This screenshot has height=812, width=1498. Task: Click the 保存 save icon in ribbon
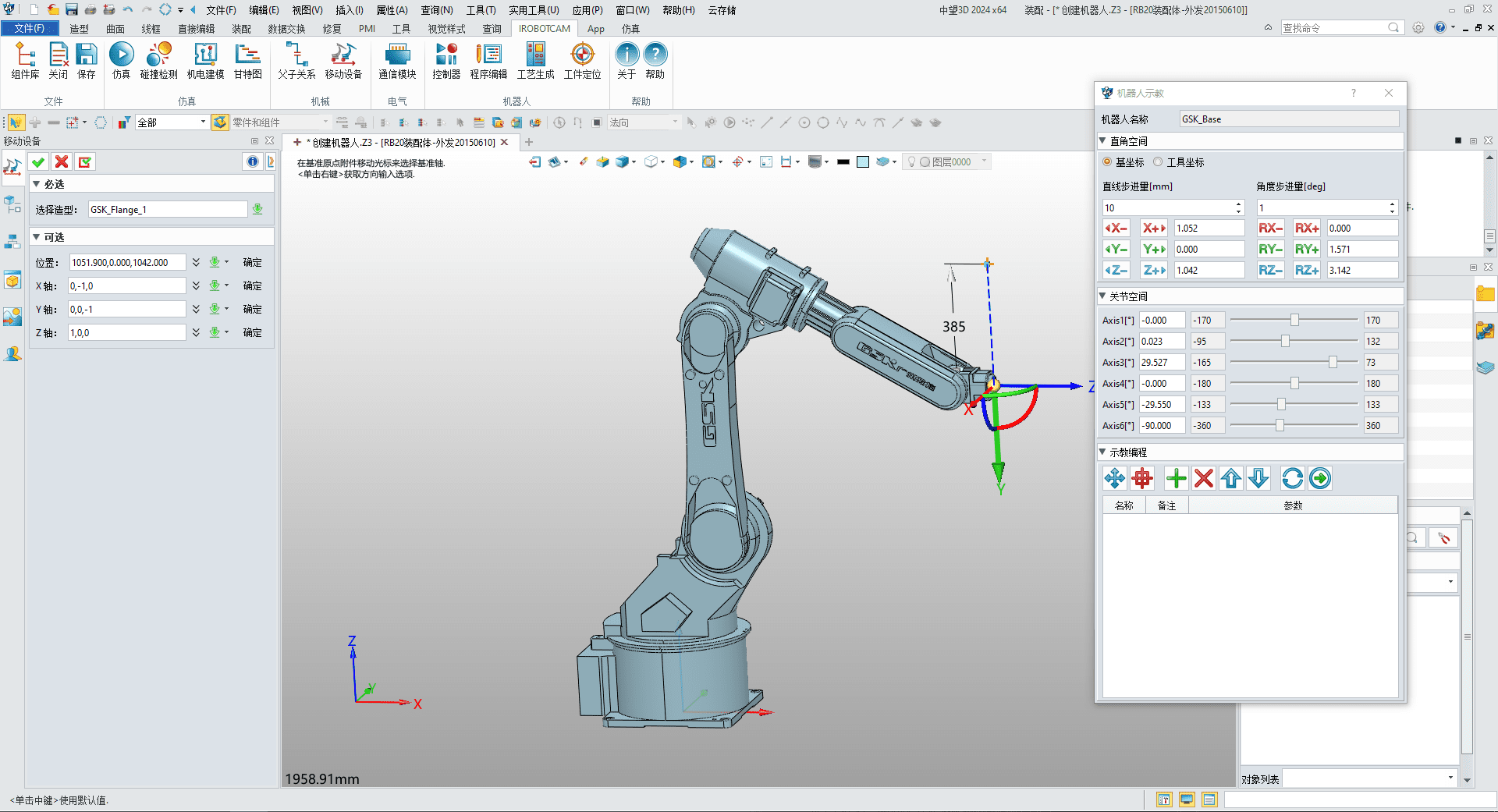(86, 61)
